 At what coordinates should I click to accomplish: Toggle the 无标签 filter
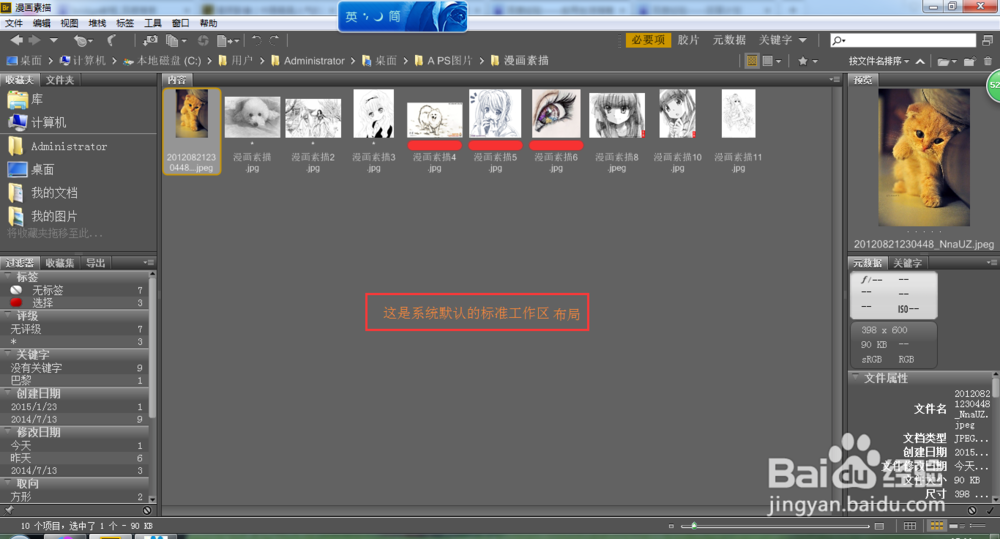(x=76, y=290)
